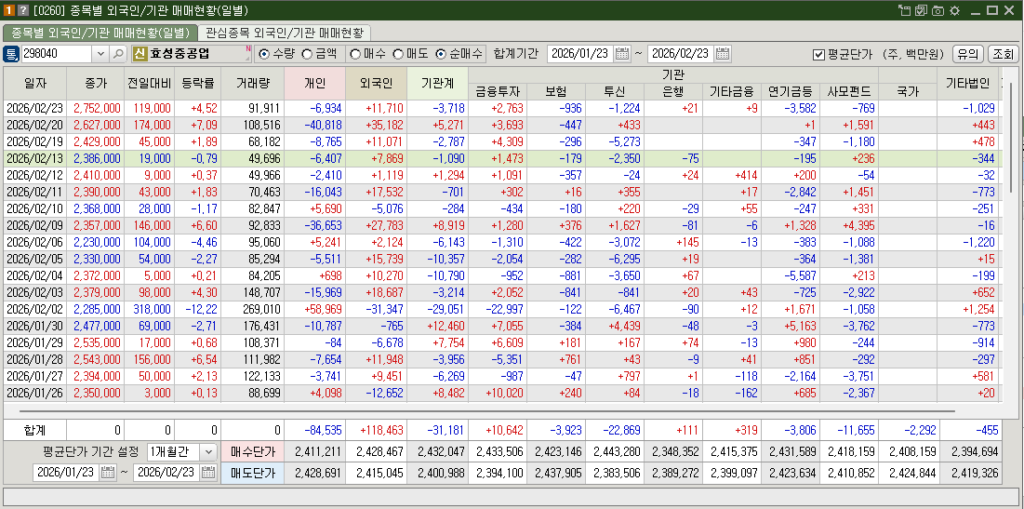
Task: Expand the stock code 298040 dropdown
Action: click(x=101, y=53)
